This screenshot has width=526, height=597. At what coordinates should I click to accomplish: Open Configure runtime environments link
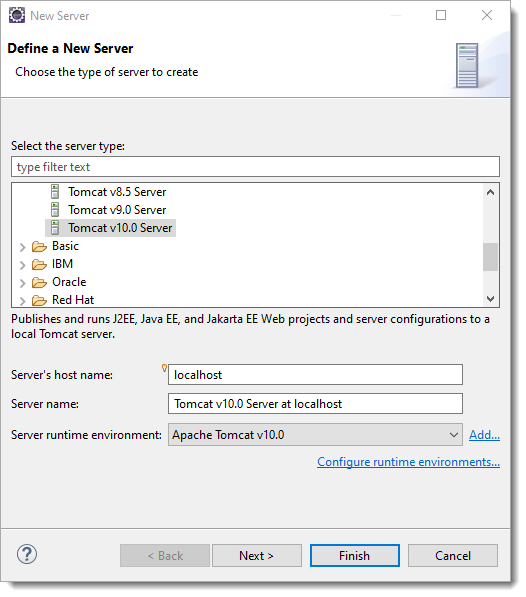click(408, 462)
